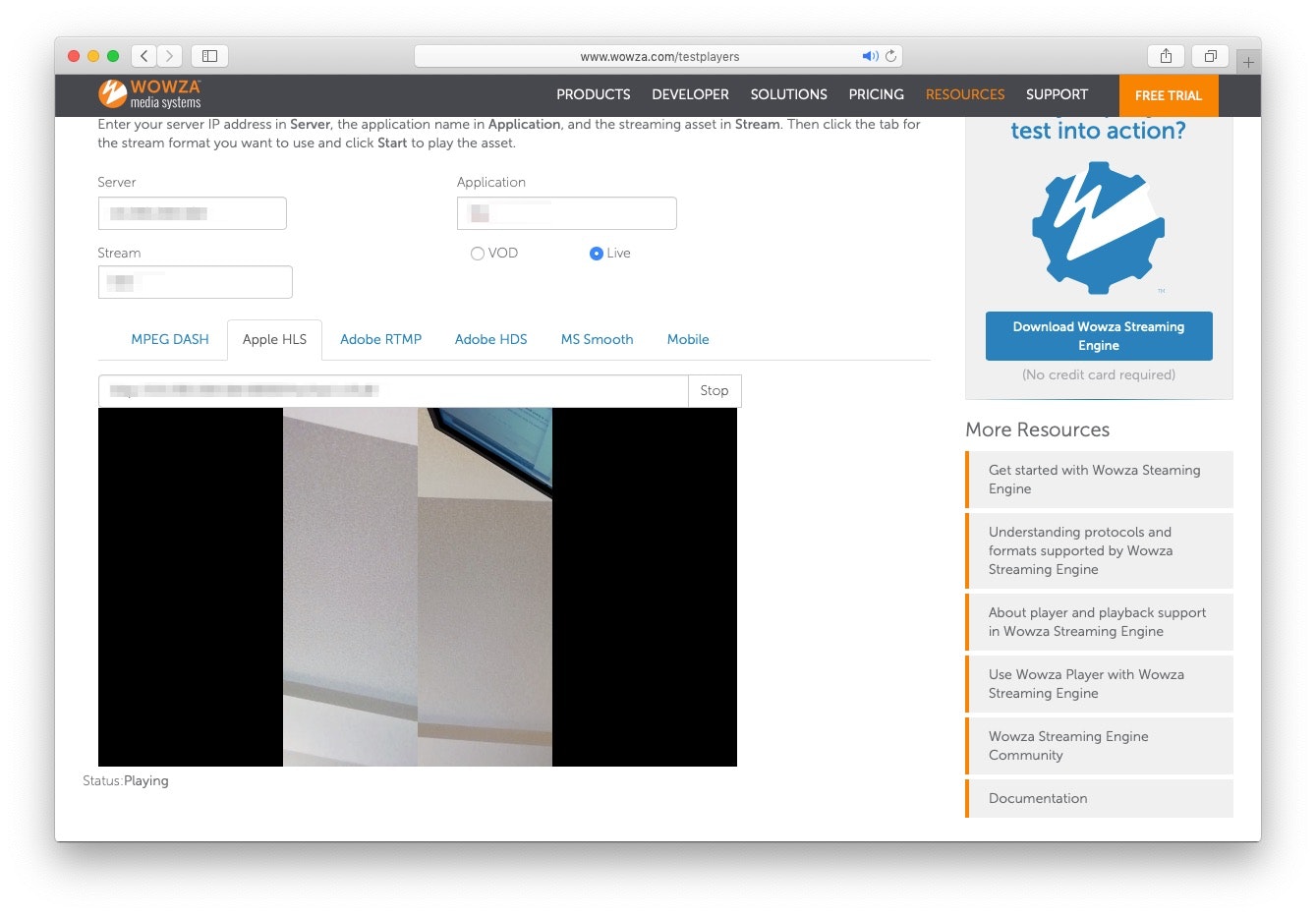Toggle the Safari sidebar button

coord(209,56)
